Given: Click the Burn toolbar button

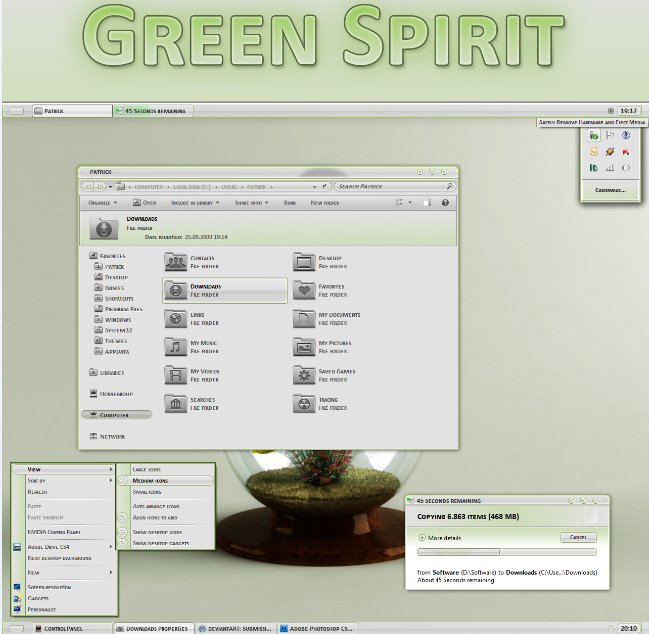Looking at the screenshot, I should [290, 203].
